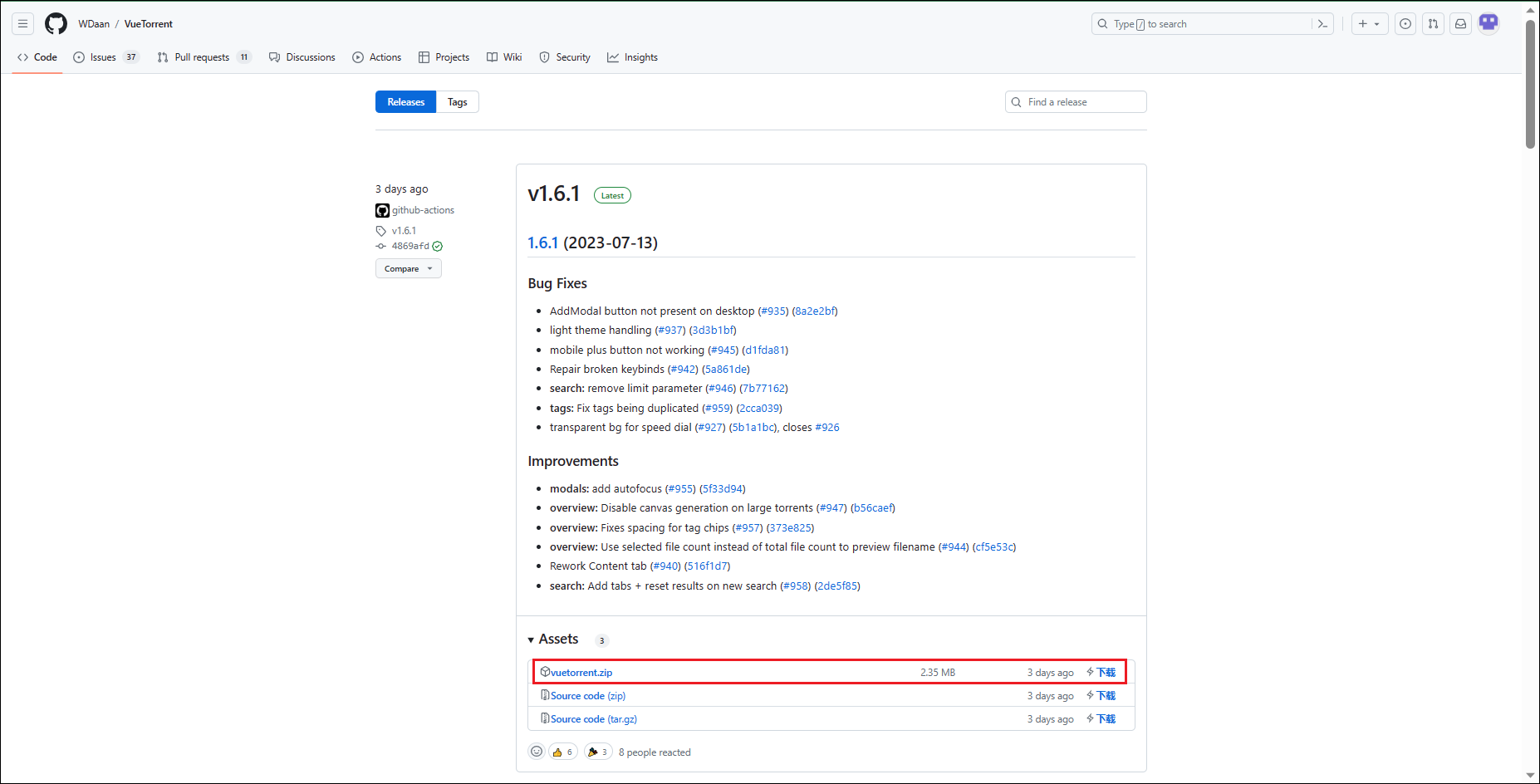Expand the plus create-new dropdown
The width and height of the screenshot is (1540, 784).
[1369, 24]
